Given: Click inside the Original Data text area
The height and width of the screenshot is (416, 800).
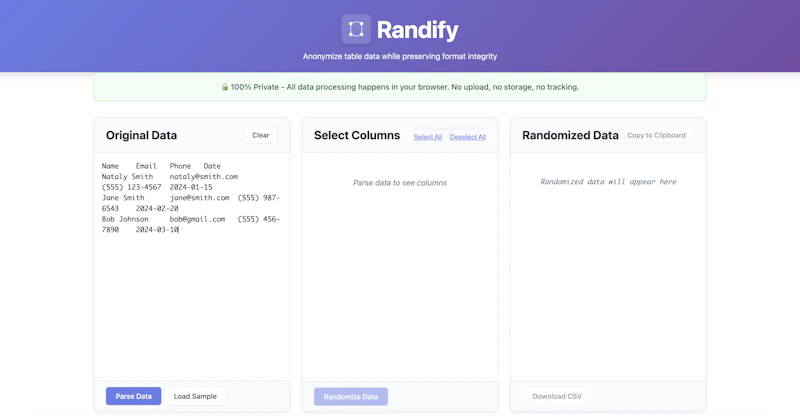Looking at the screenshot, I should pos(192,268).
